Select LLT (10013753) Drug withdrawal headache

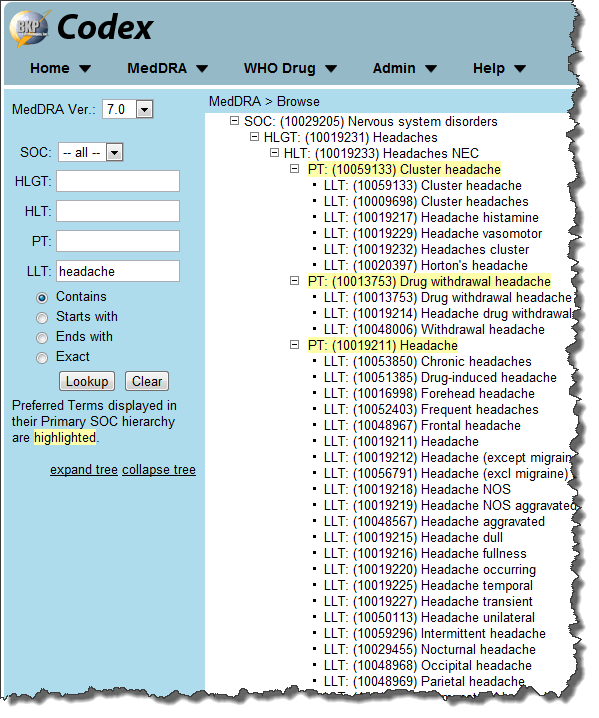click(x=448, y=298)
